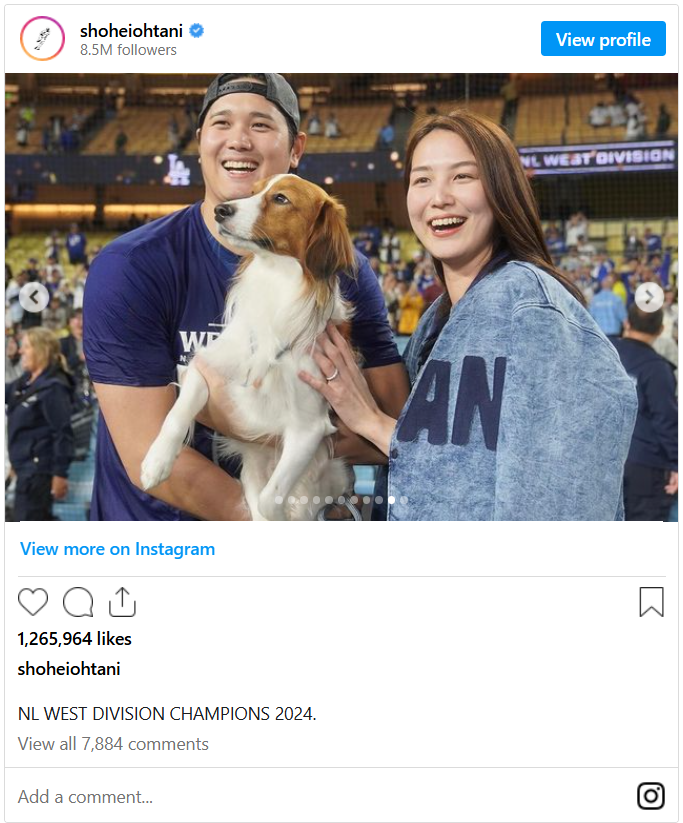Screen dimensions: 683x823
Task: Like the post with the heart icon
Action: pyautogui.click(x=33, y=602)
